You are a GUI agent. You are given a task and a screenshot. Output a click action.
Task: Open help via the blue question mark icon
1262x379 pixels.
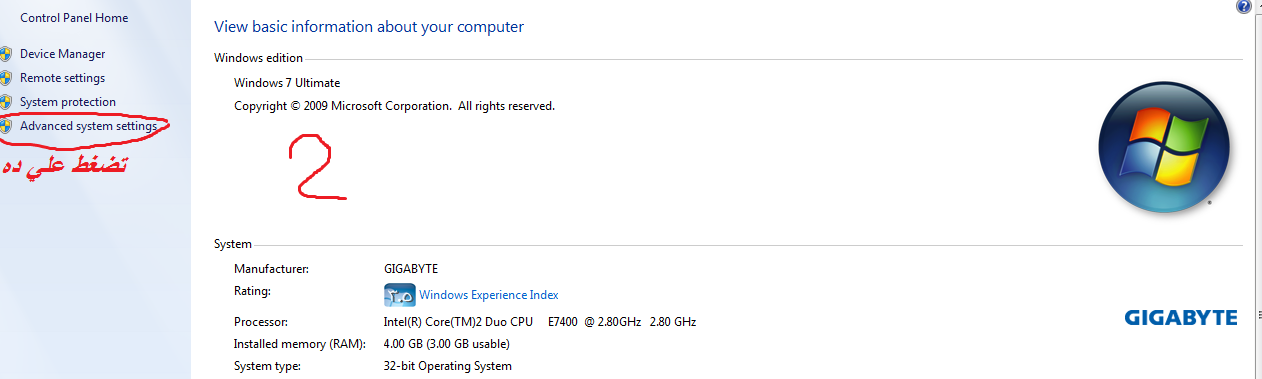click(x=1244, y=6)
